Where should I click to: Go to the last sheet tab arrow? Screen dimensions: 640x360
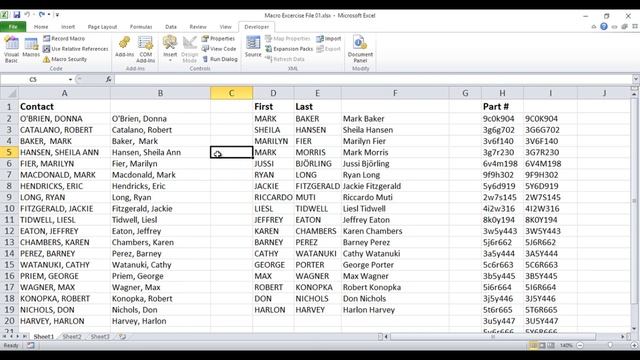pyautogui.click(x=24, y=337)
